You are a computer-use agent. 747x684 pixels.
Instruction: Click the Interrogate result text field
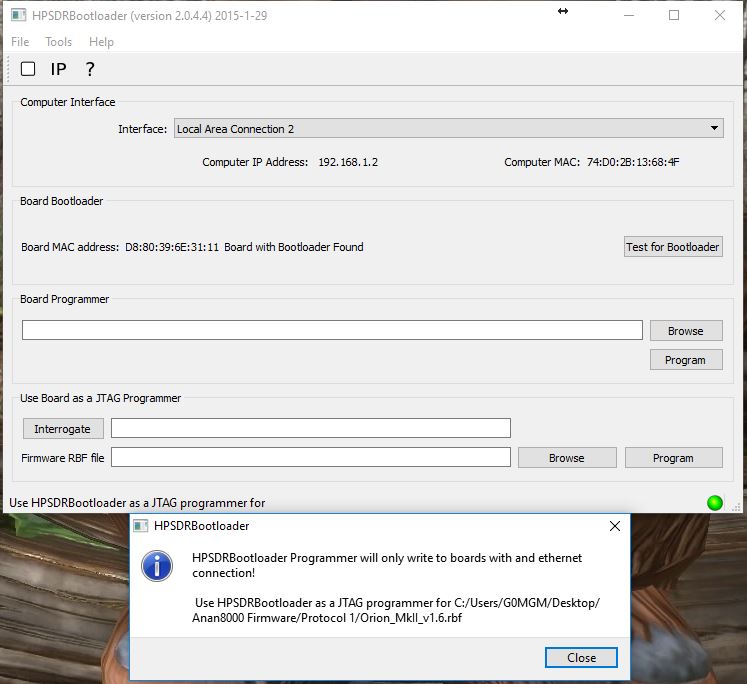pyautogui.click(x=311, y=428)
